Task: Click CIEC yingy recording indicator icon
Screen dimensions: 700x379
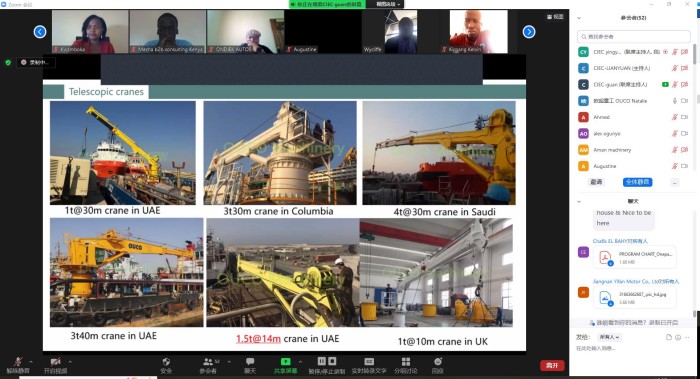Action: (x=665, y=52)
